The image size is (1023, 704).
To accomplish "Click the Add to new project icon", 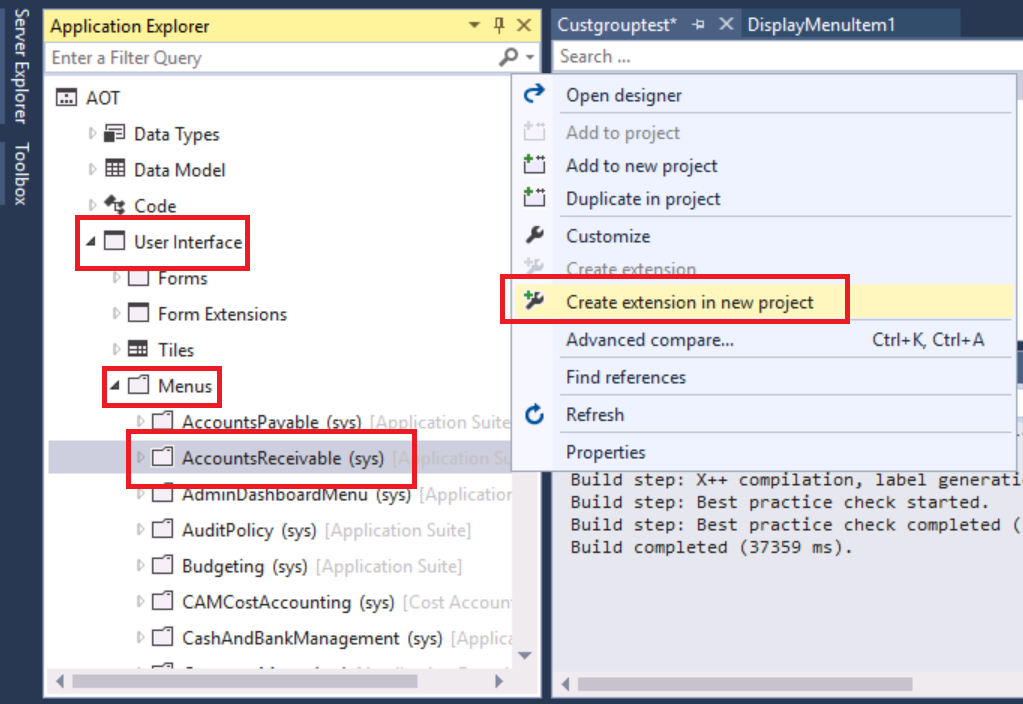I will coord(535,165).
